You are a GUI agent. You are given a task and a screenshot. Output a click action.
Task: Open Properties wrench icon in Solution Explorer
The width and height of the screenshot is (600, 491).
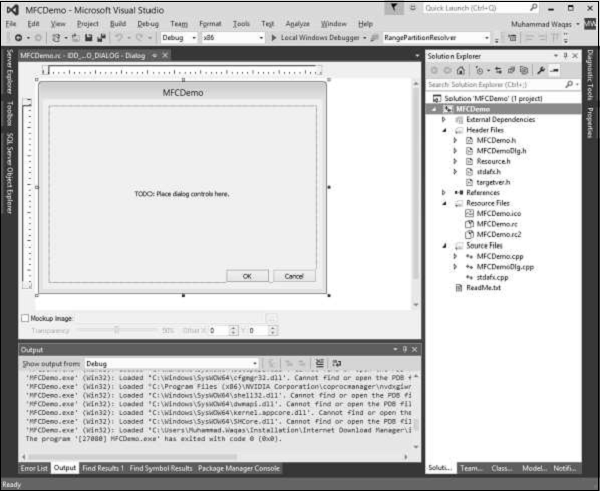(x=540, y=70)
